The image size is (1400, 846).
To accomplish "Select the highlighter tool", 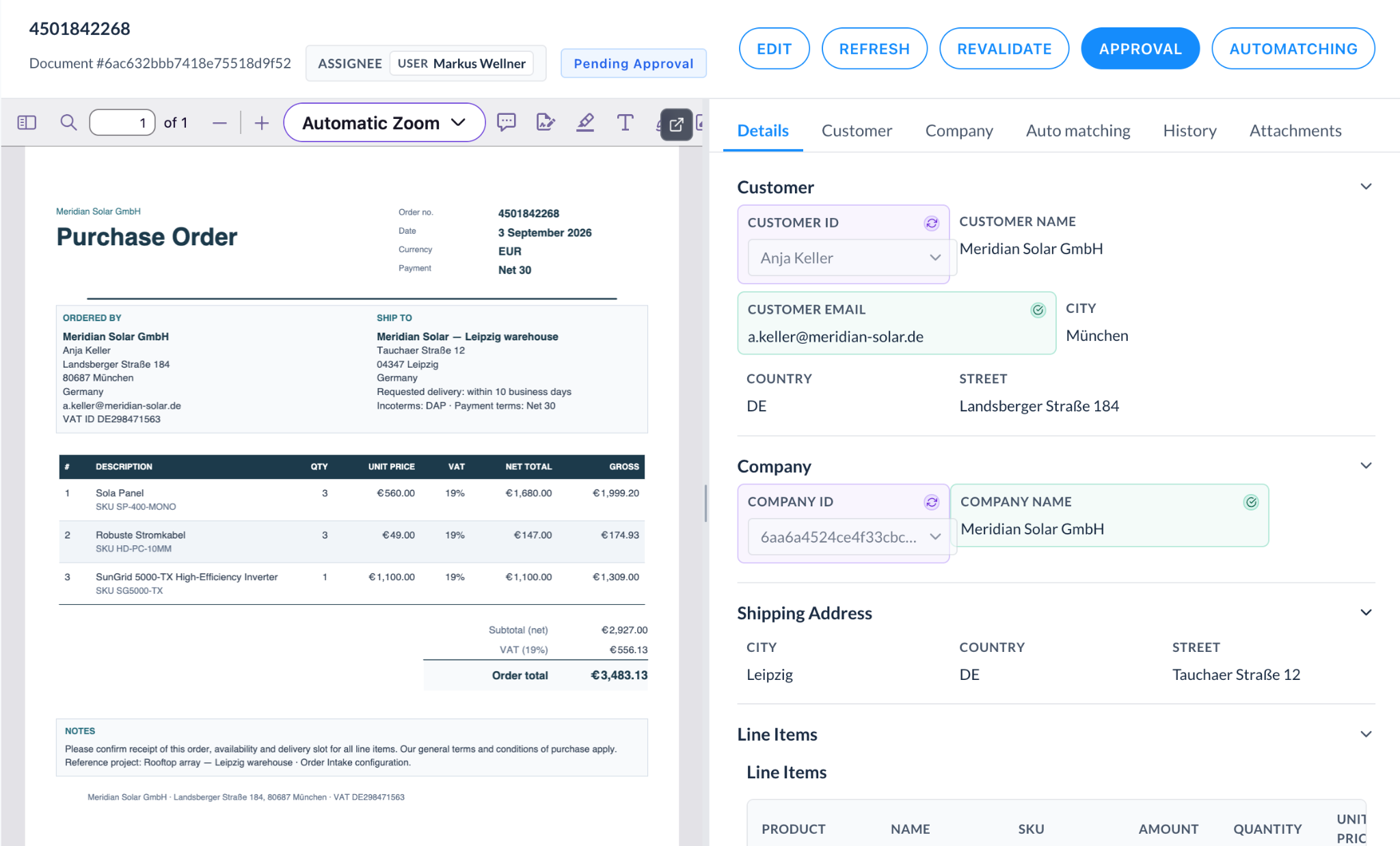I will (585, 123).
